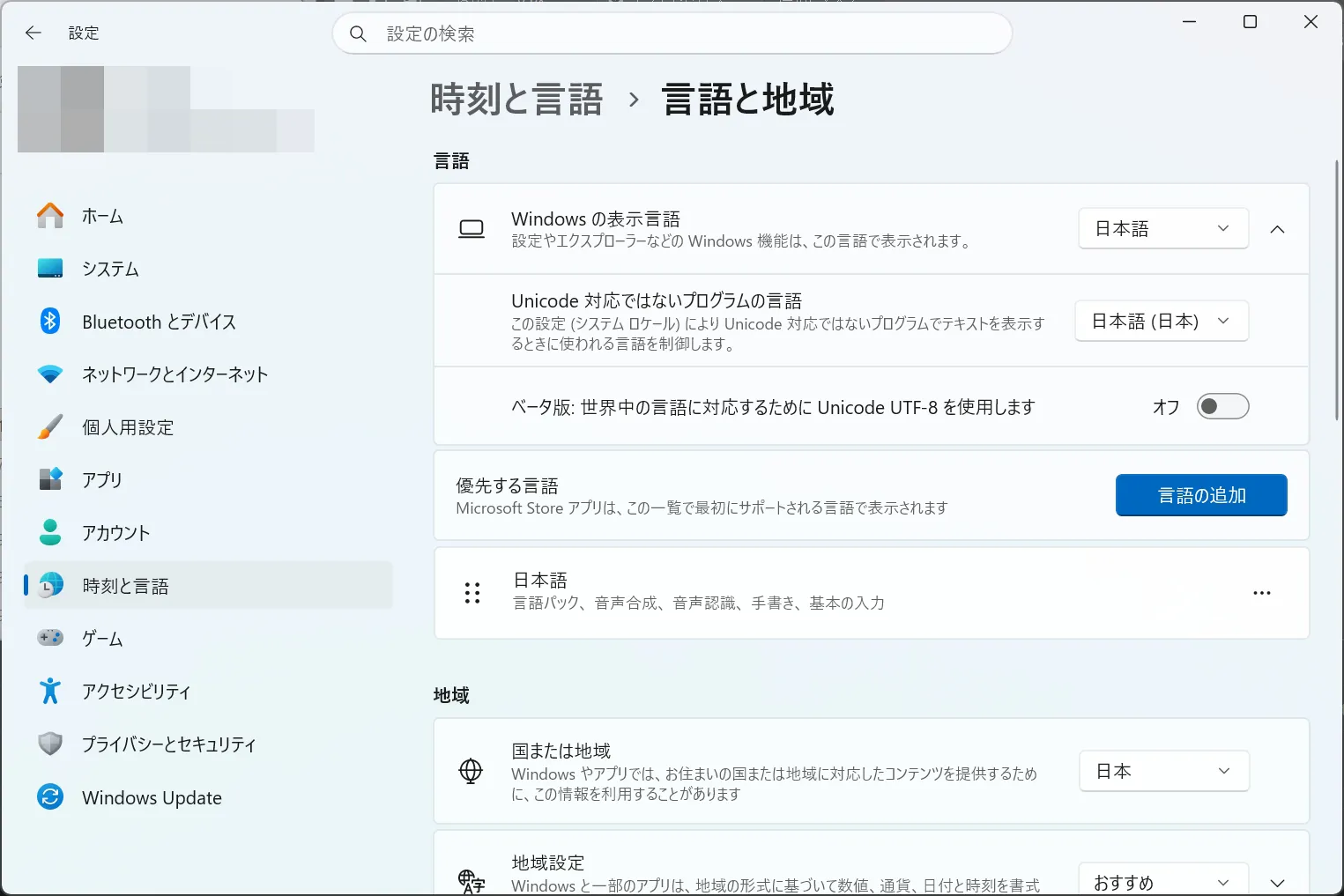Click the 地域 section heading
Image resolution: width=1344 pixels, height=896 pixels.
coord(451,695)
